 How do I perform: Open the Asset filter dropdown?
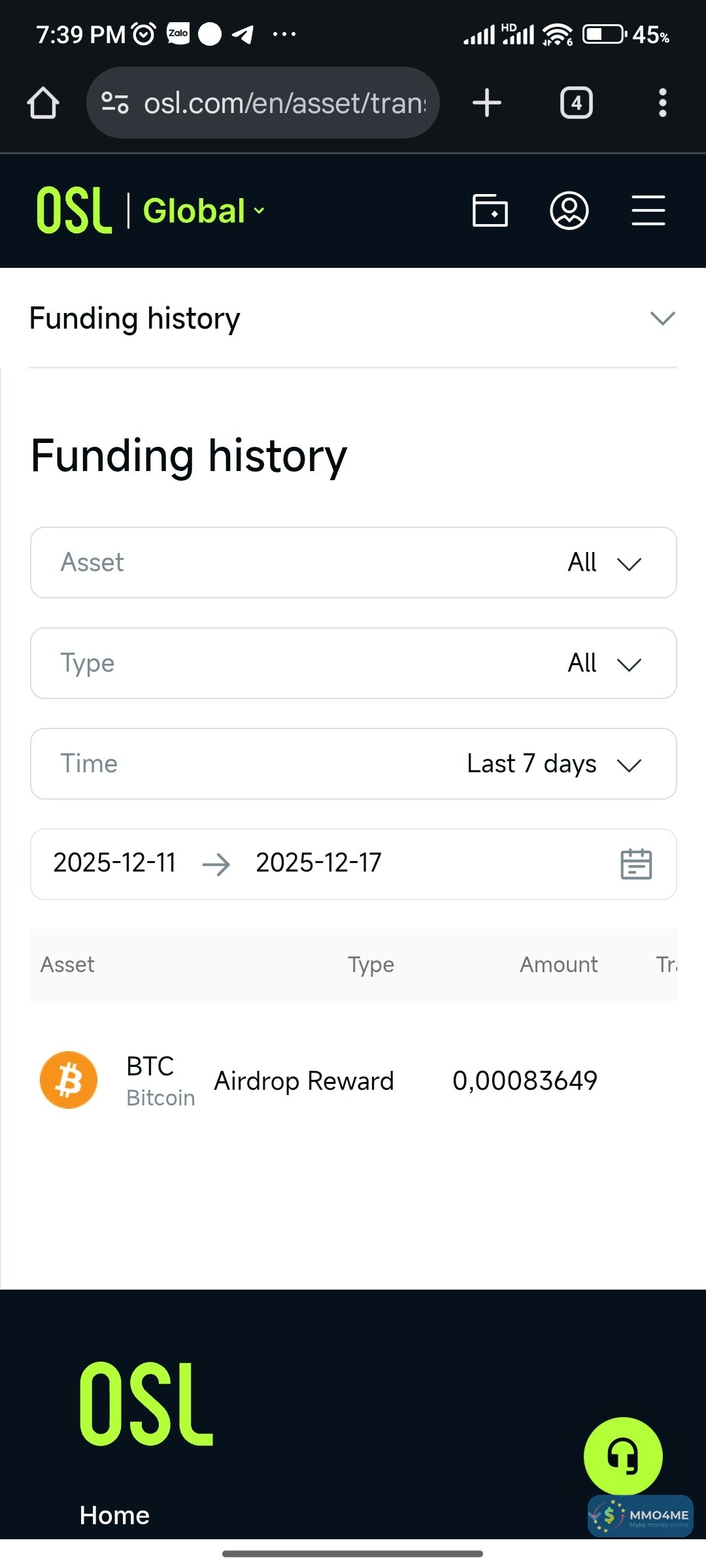(353, 563)
